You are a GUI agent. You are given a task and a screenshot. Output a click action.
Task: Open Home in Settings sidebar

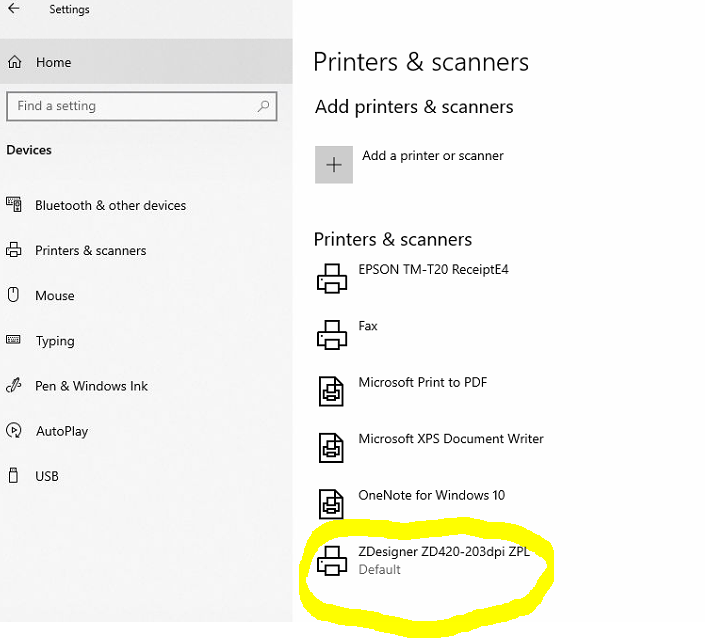(146, 62)
